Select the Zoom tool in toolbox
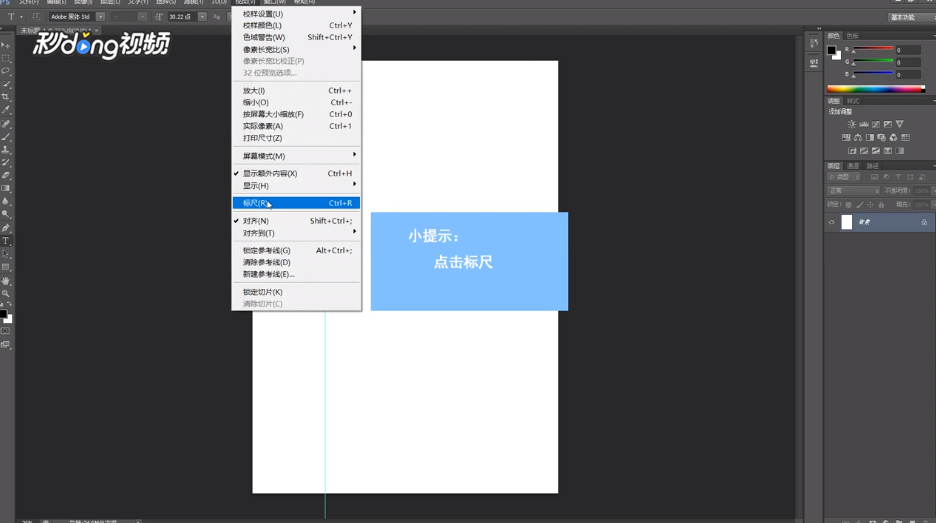The width and height of the screenshot is (936, 523). point(6,294)
